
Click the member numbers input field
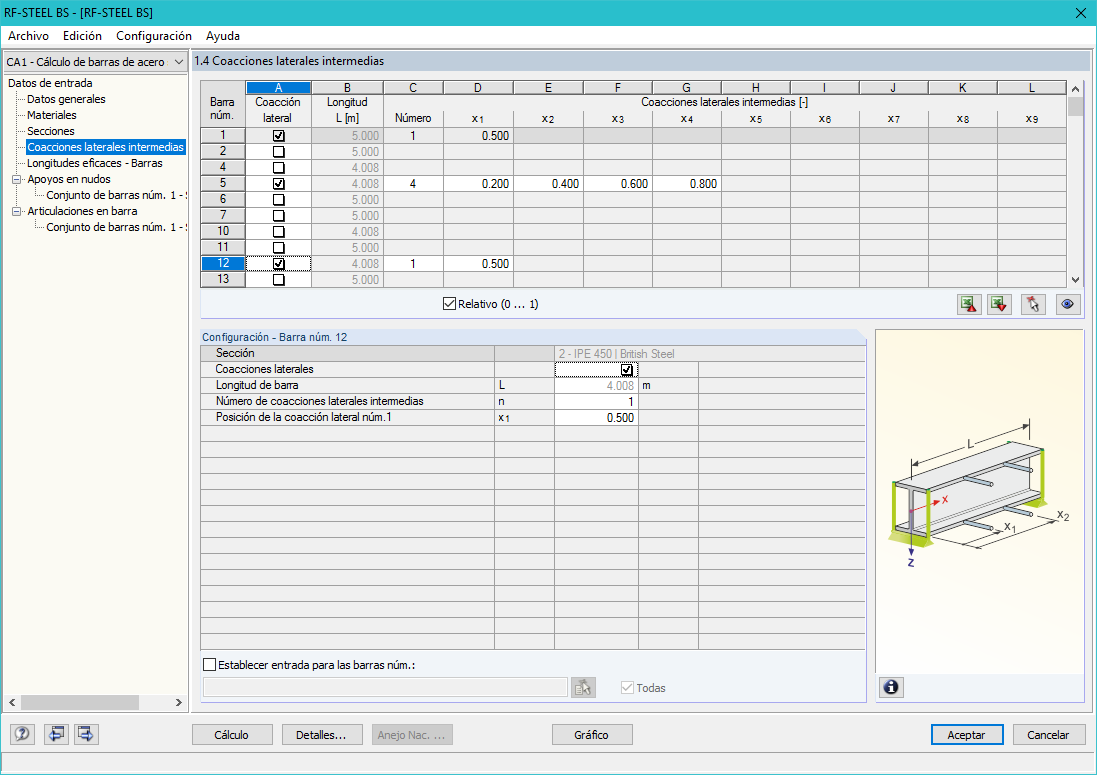tap(385, 688)
